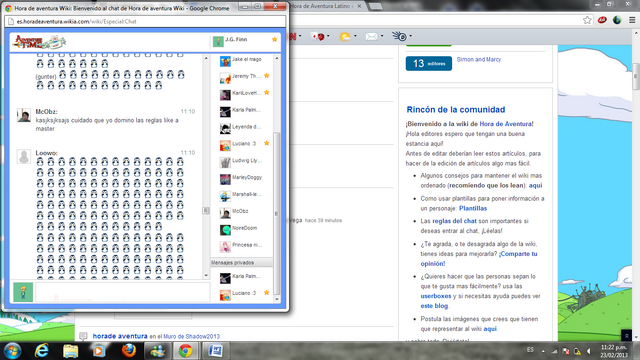640x360 pixels.
Task: Click NoireDoom avatar in user list
Action: pos(225,230)
